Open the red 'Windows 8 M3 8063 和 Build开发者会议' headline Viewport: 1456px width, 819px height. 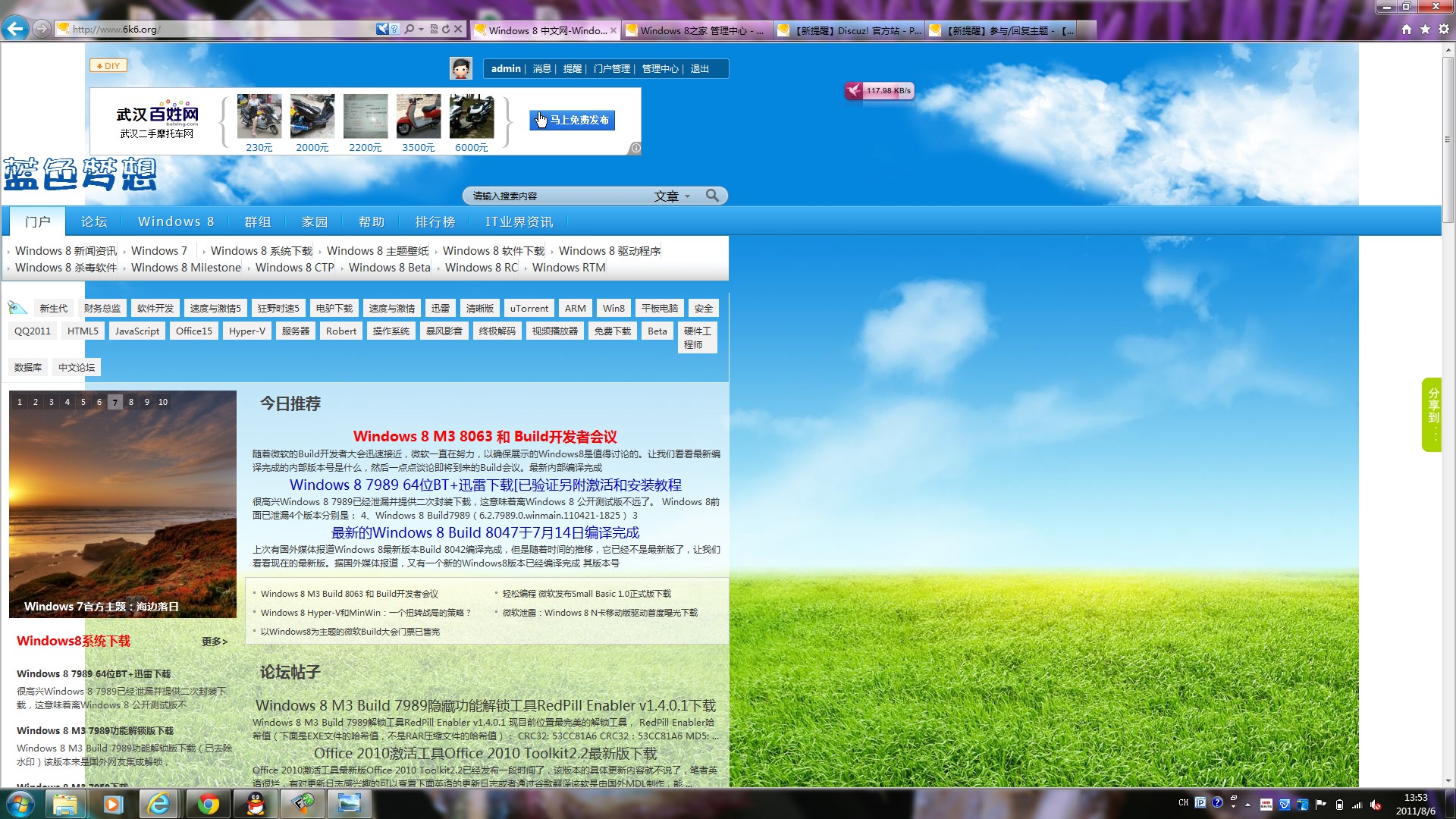(485, 437)
